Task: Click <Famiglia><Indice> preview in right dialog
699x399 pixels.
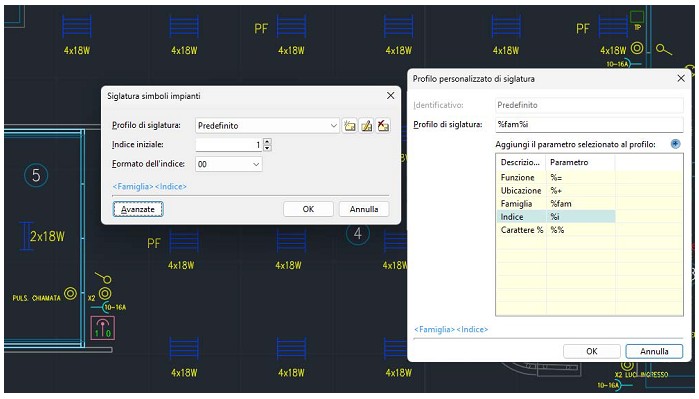Action: click(451, 329)
